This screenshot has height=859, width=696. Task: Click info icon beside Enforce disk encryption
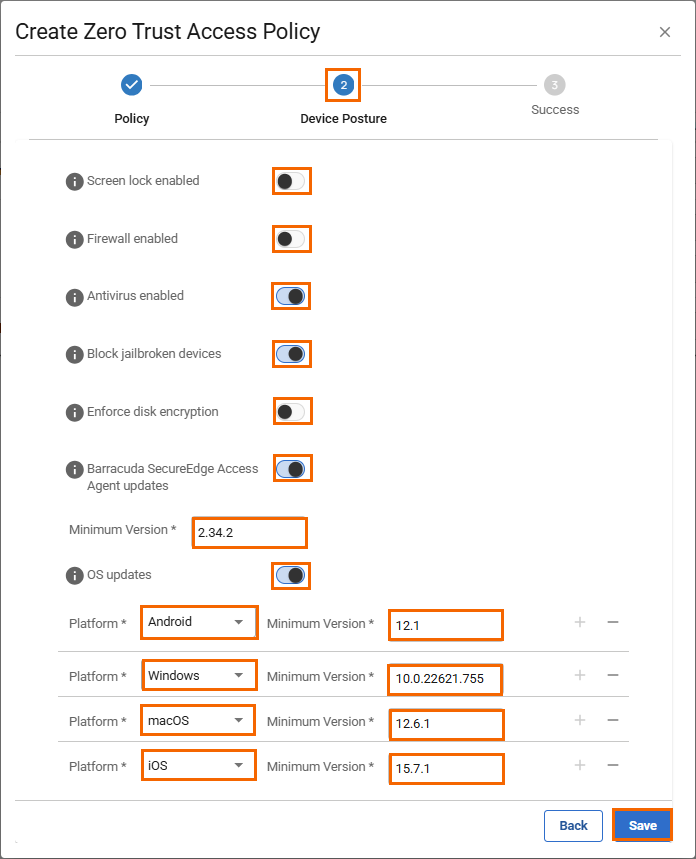point(74,412)
